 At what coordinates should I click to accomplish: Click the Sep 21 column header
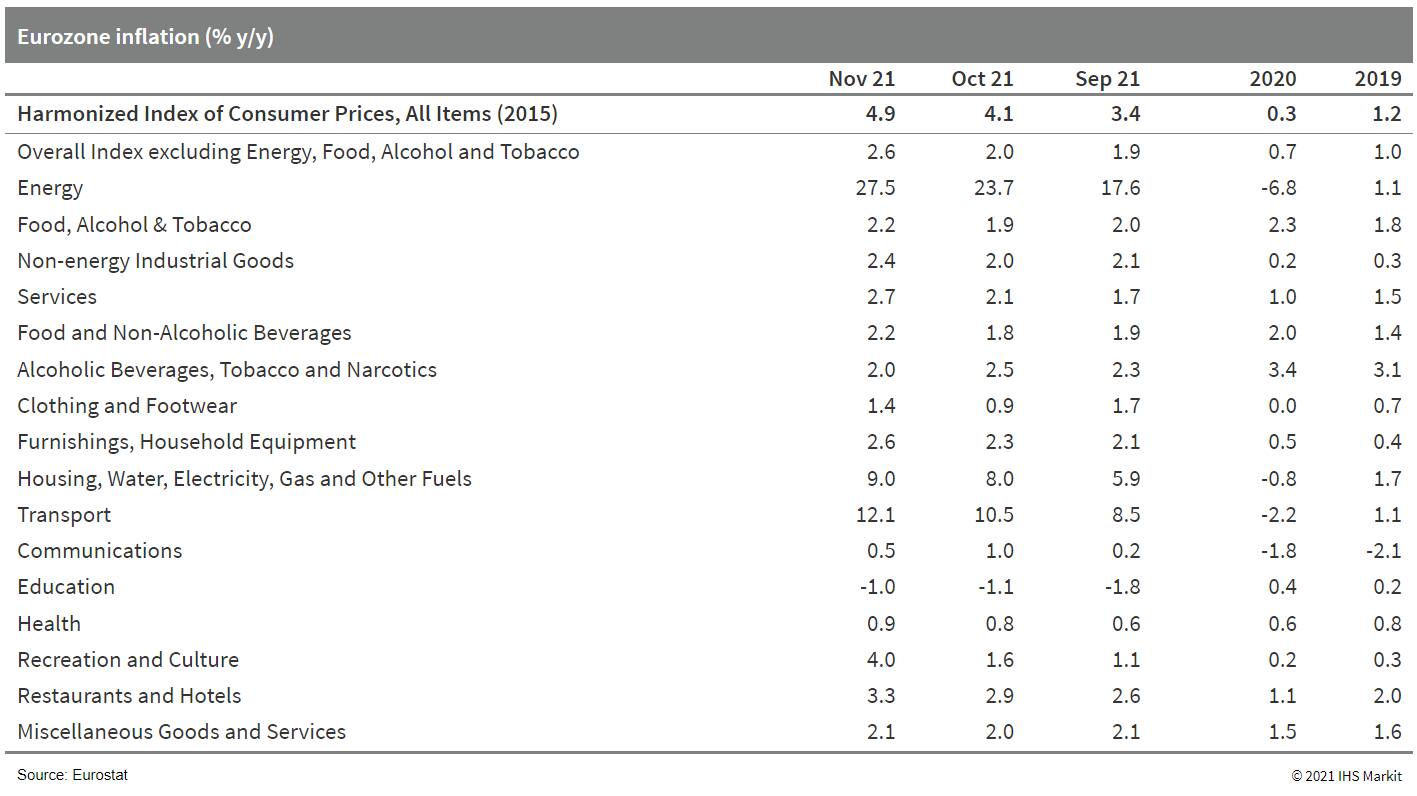(1107, 79)
